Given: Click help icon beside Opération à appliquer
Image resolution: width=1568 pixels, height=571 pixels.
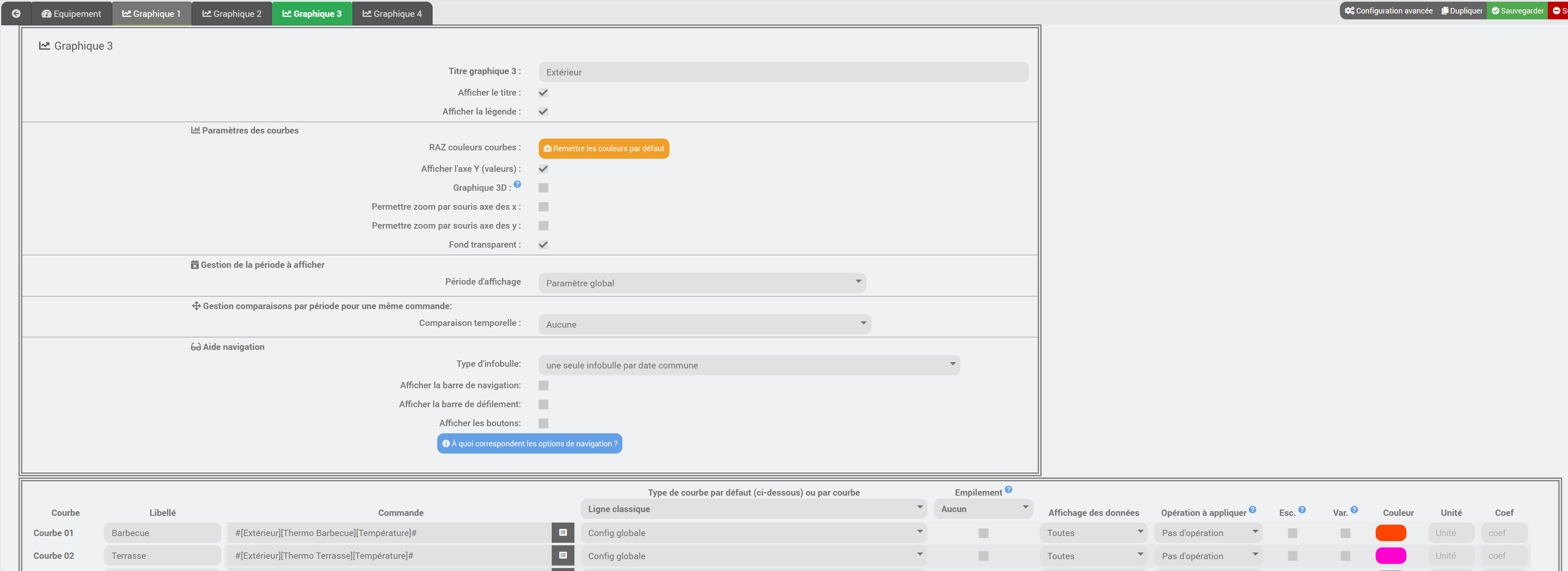Looking at the screenshot, I should pos(1252,510).
